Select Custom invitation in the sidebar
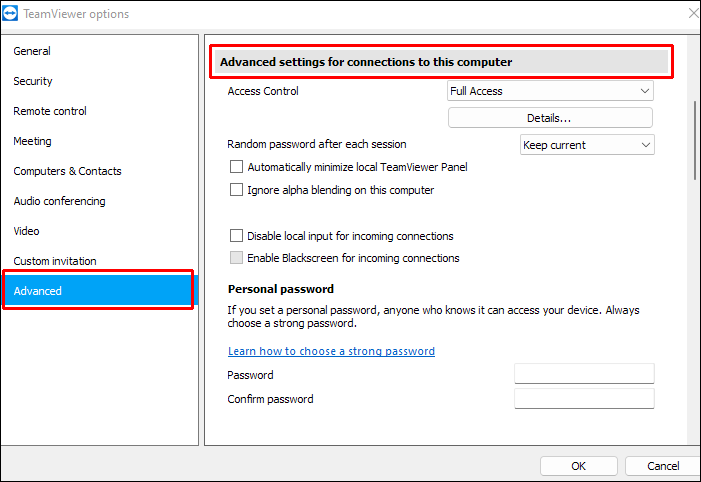This screenshot has width=701, height=482. point(55,261)
